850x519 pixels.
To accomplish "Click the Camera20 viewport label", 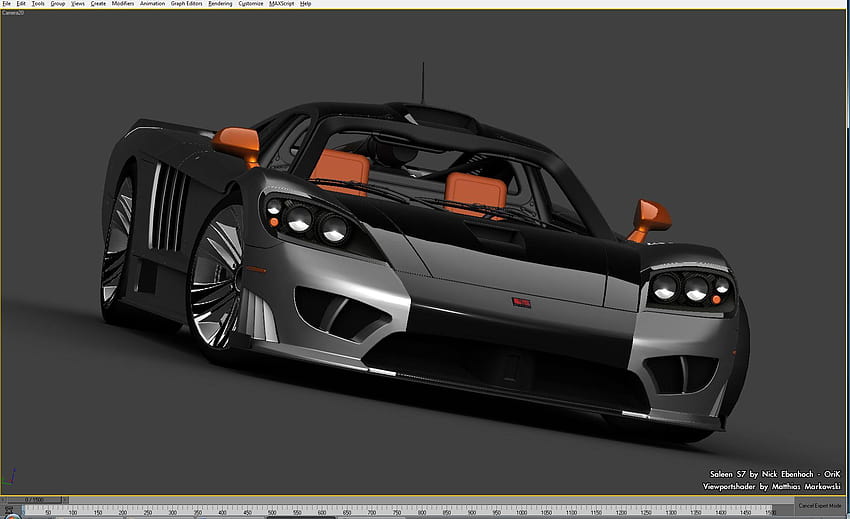I will (x=13, y=12).
